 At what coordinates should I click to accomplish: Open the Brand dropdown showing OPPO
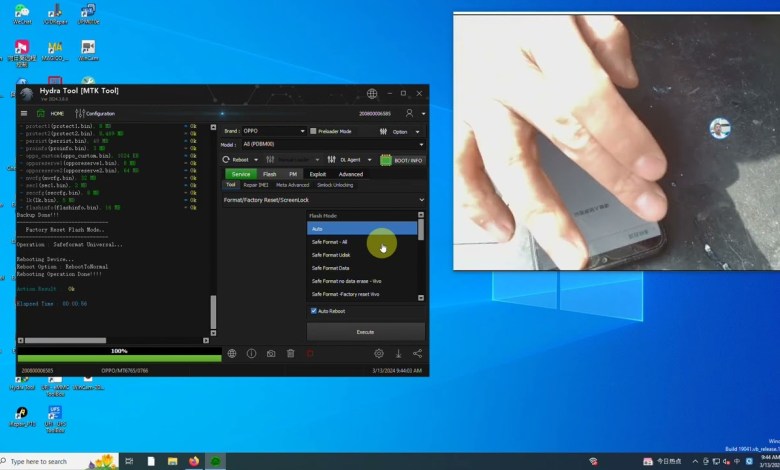pos(274,131)
